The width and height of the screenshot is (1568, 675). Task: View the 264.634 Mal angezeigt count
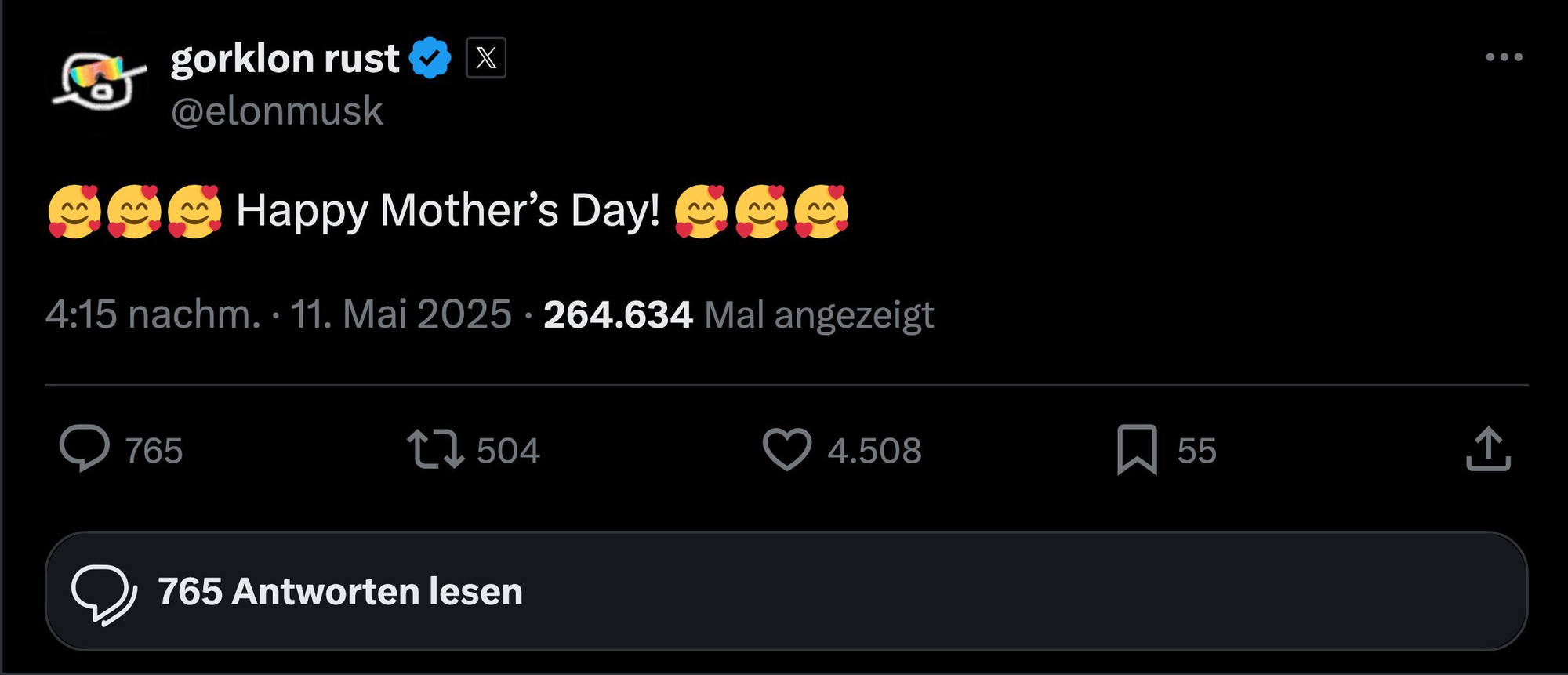coord(739,315)
